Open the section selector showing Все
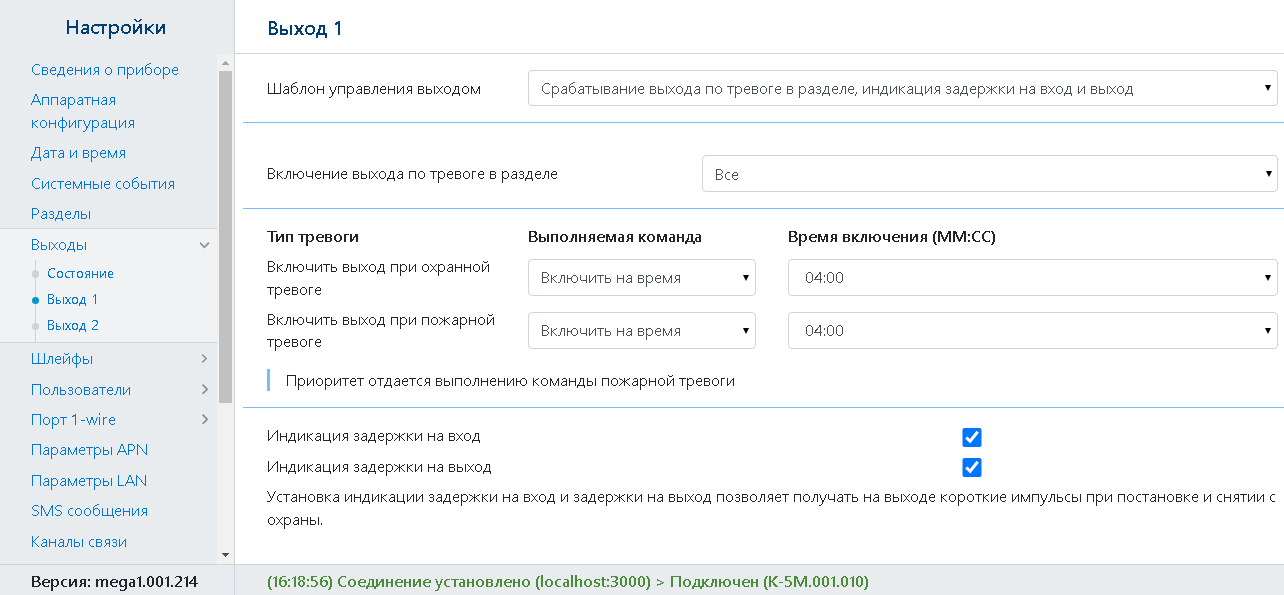The image size is (1284, 595). 990,174
